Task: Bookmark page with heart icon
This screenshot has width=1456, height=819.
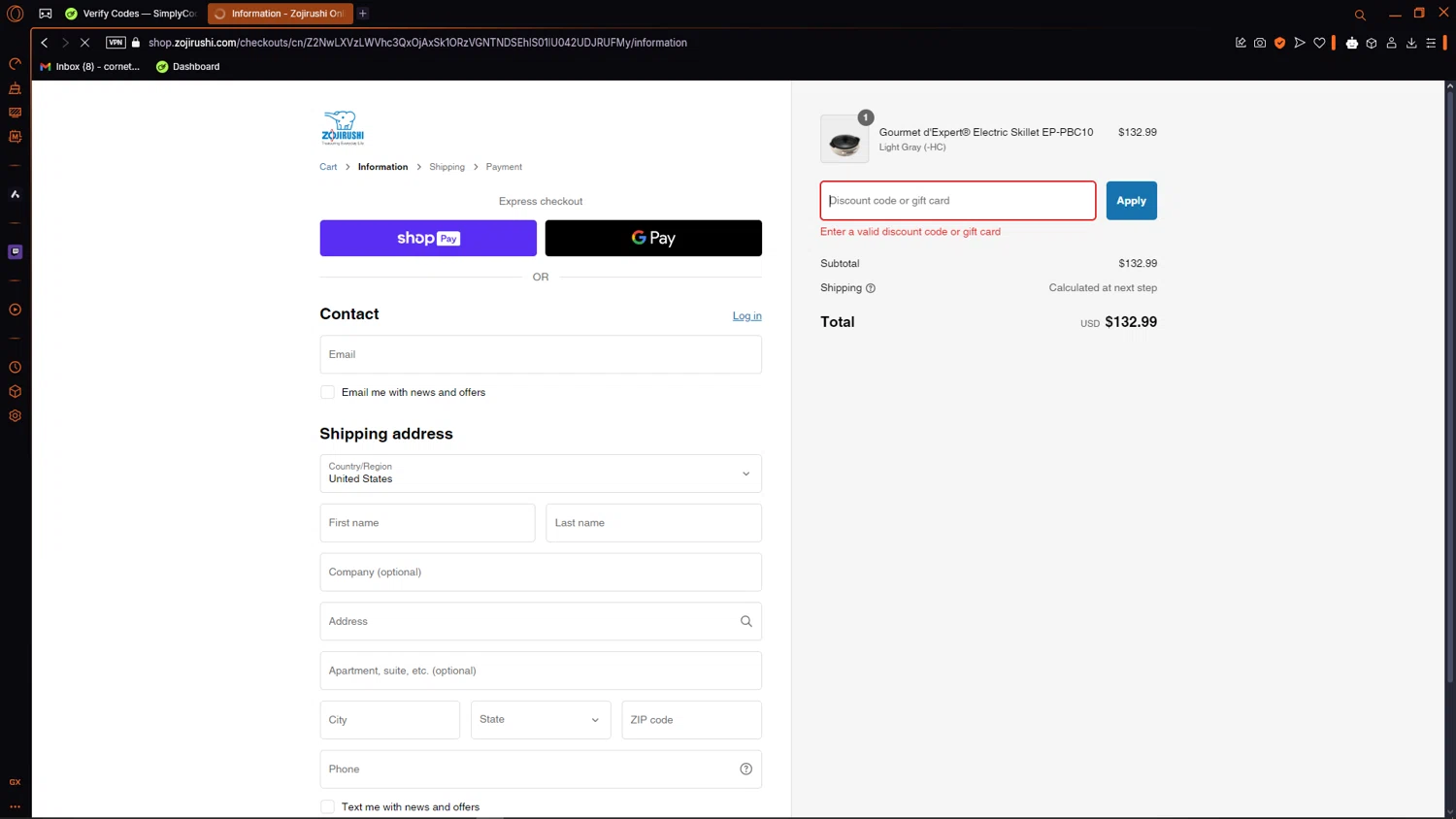Action: click(x=1319, y=43)
